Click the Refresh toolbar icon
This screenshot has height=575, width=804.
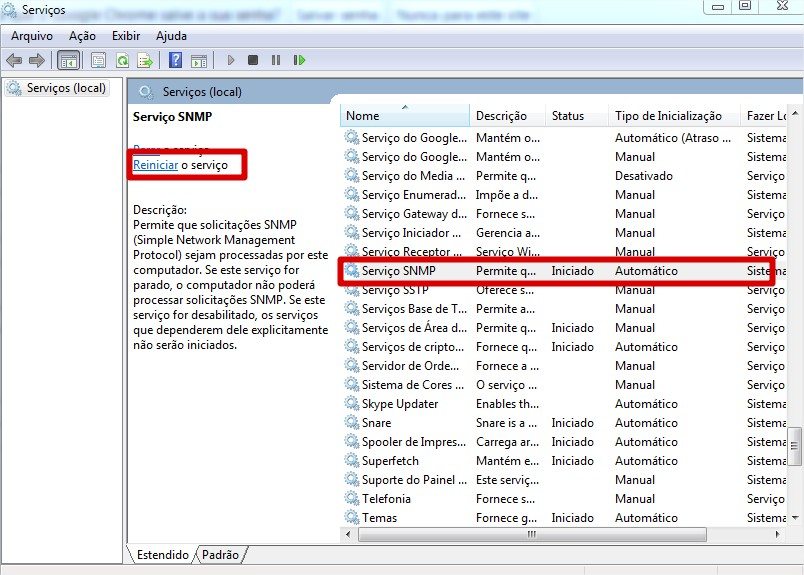[x=122, y=60]
